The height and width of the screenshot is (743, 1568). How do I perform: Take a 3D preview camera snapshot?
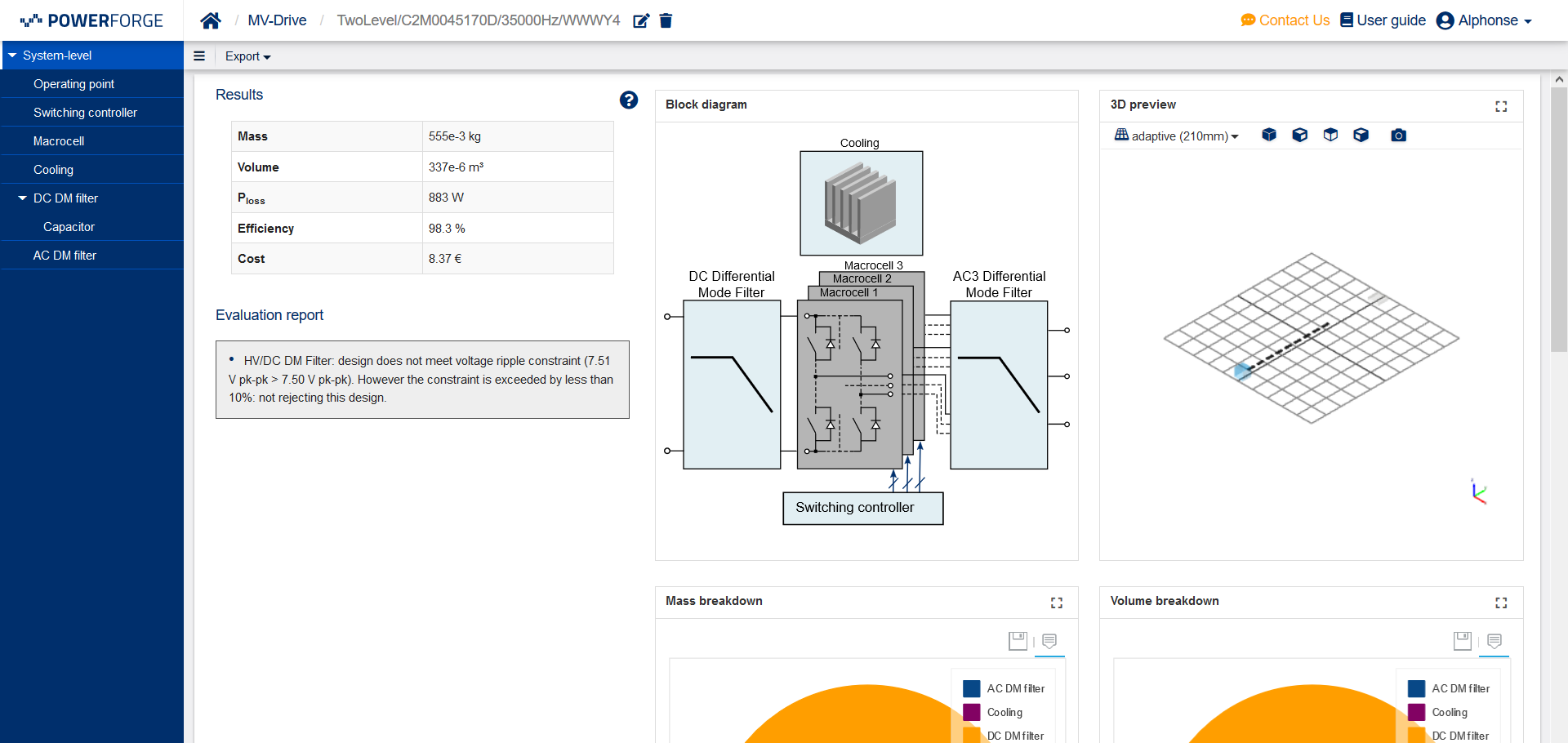click(1398, 136)
